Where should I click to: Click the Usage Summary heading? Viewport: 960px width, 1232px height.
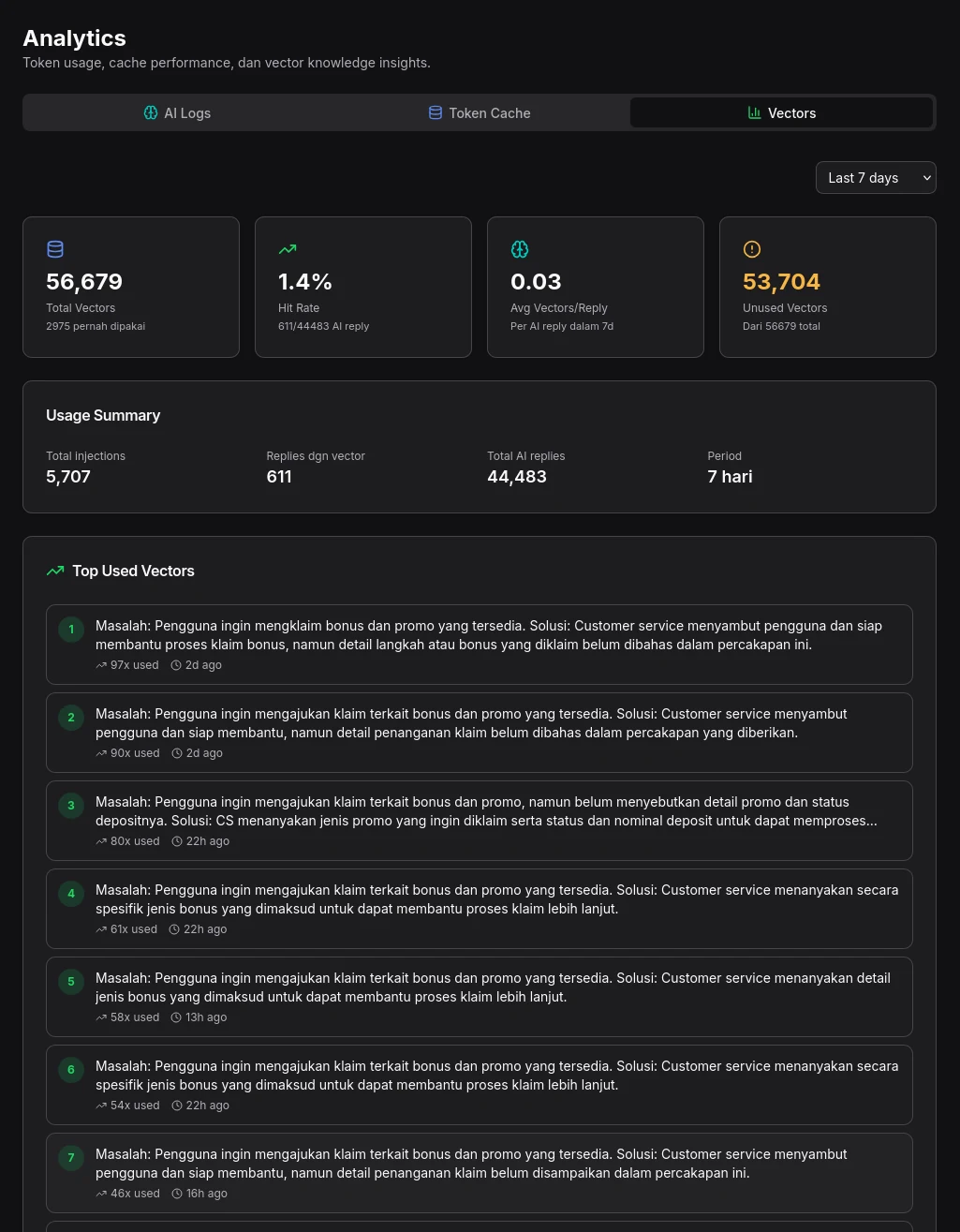(103, 415)
